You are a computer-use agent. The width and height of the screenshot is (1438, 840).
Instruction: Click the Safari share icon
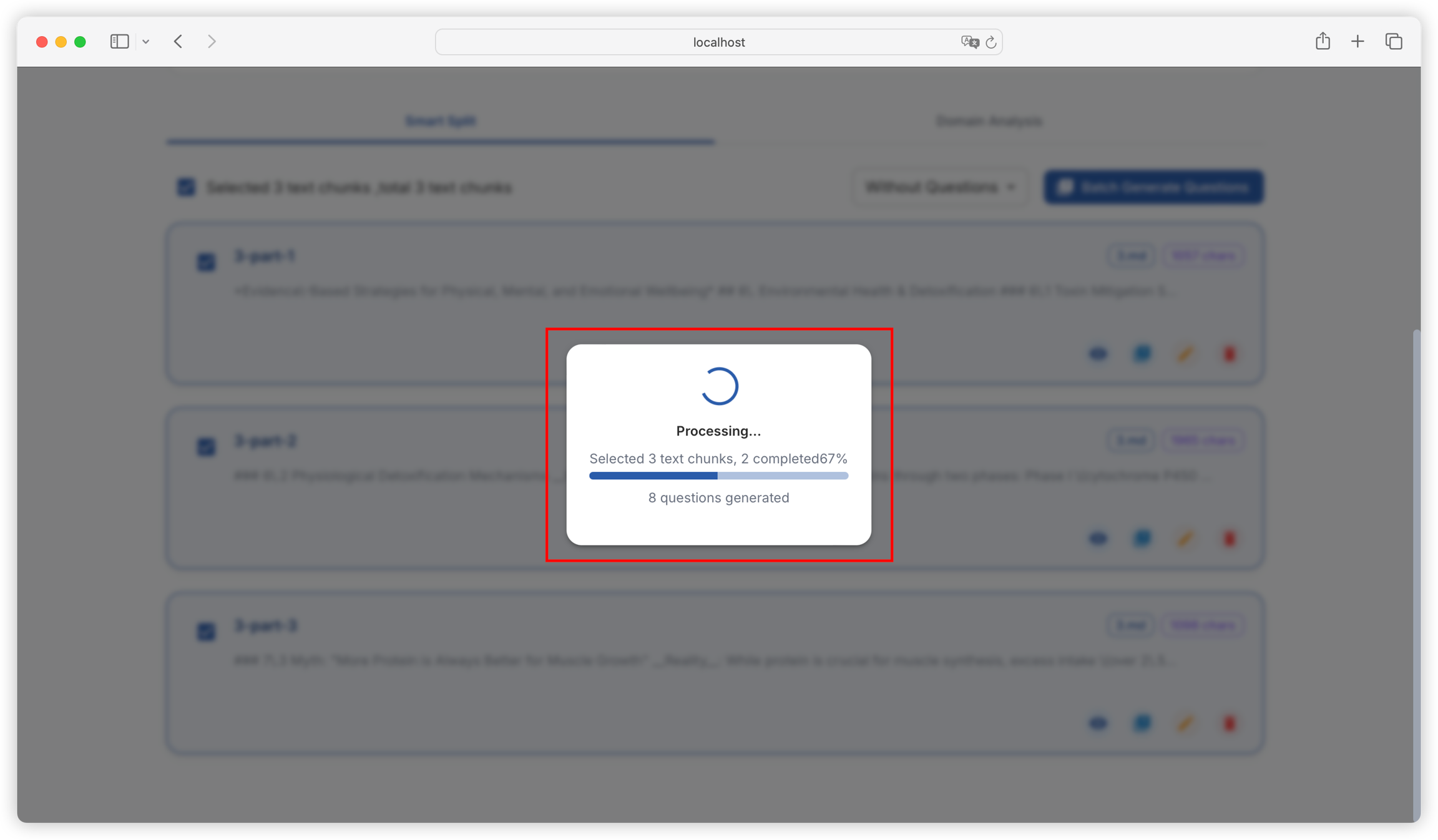click(x=1323, y=42)
